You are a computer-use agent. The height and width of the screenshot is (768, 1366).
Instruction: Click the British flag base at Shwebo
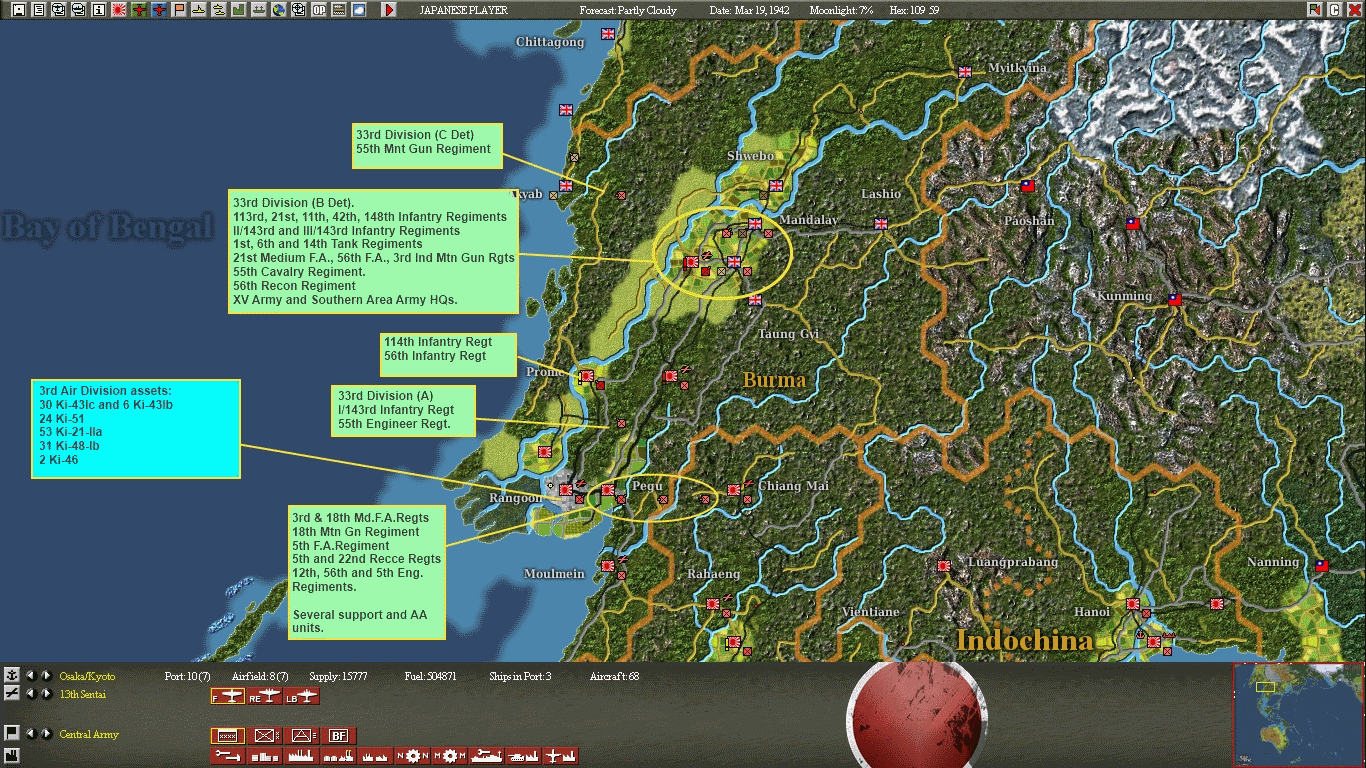(x=775, y=186)
